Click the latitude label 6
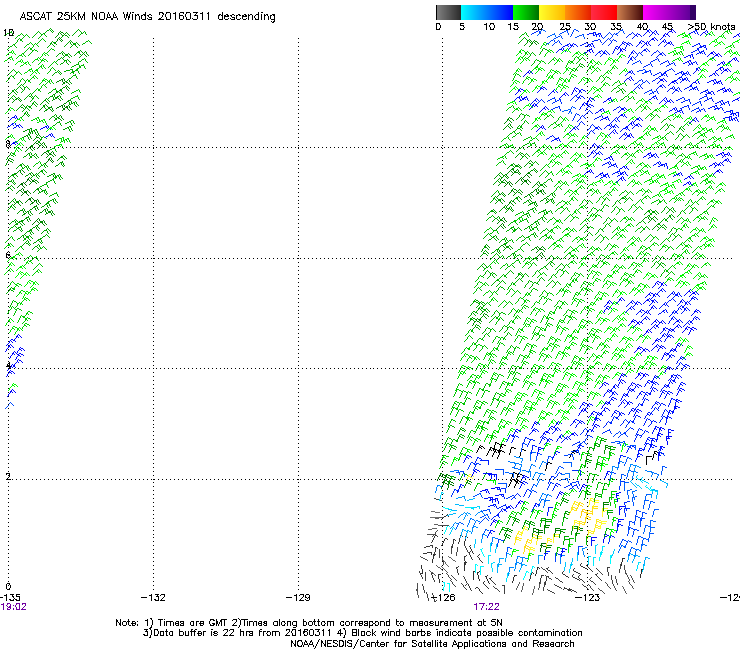Image resolution: width=740 pixels, height=650 pixels. point(8,255)
